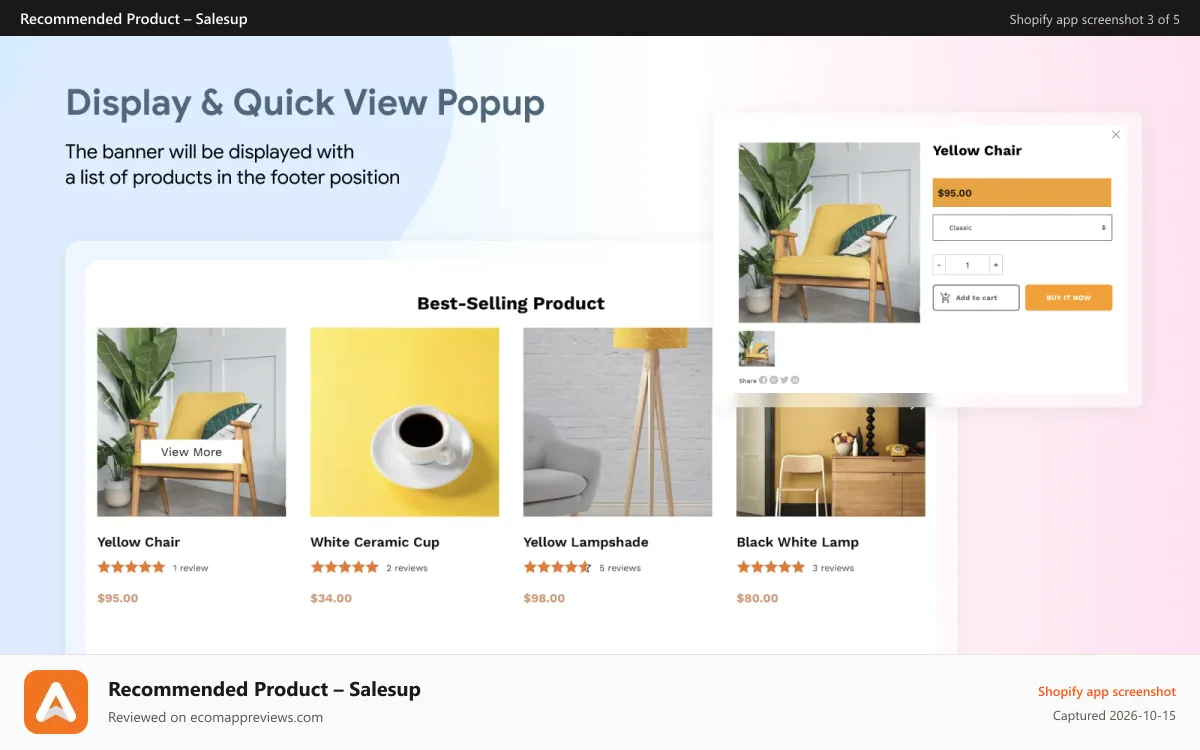Image resolution: width=1200 pixels, height=750 pixels.
Task: Click the quantity field showing 1
Action: pos(967,265)
